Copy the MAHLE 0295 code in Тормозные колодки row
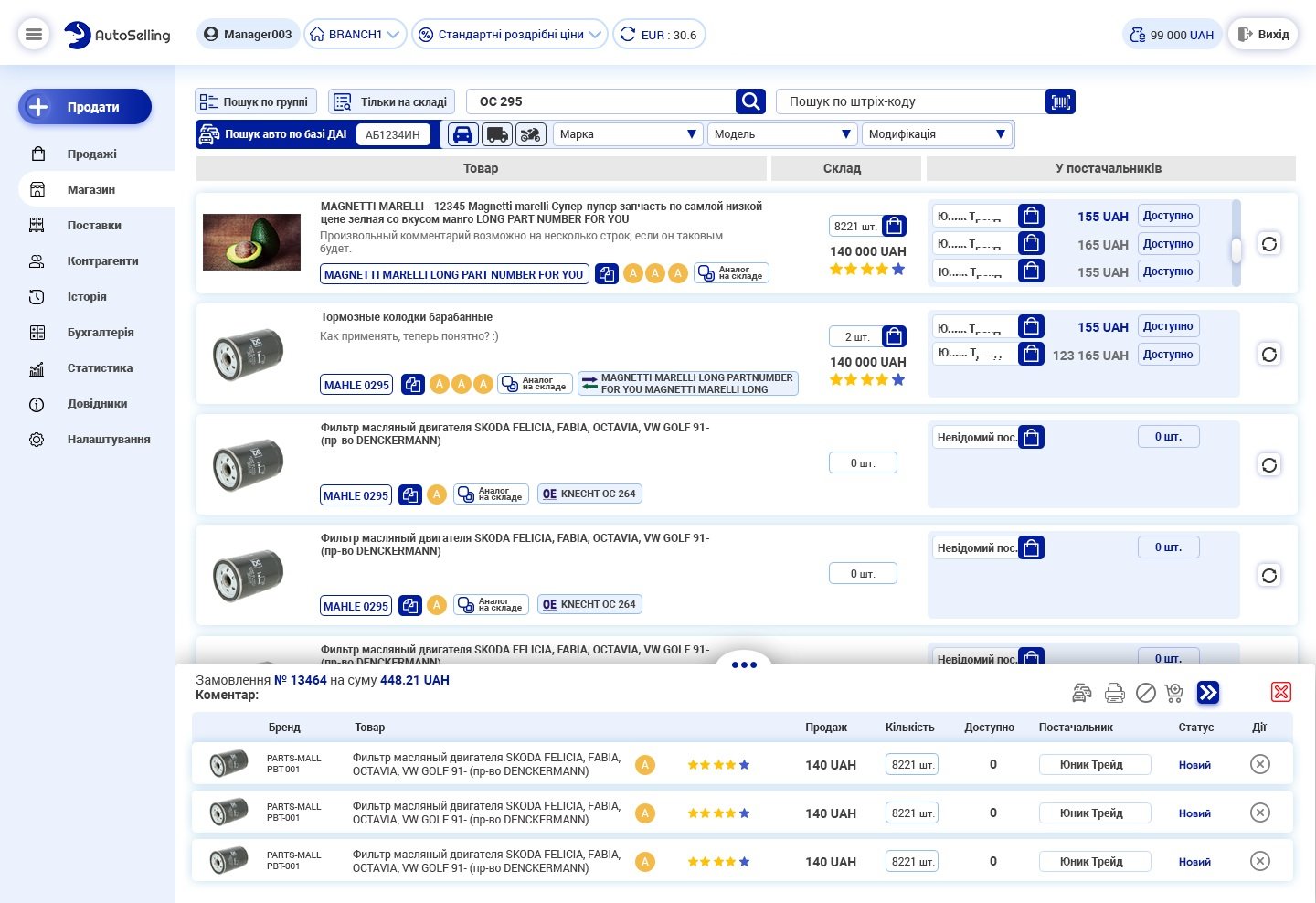The height and width of the screenshot is (903, 1316). tap(413, 384)
